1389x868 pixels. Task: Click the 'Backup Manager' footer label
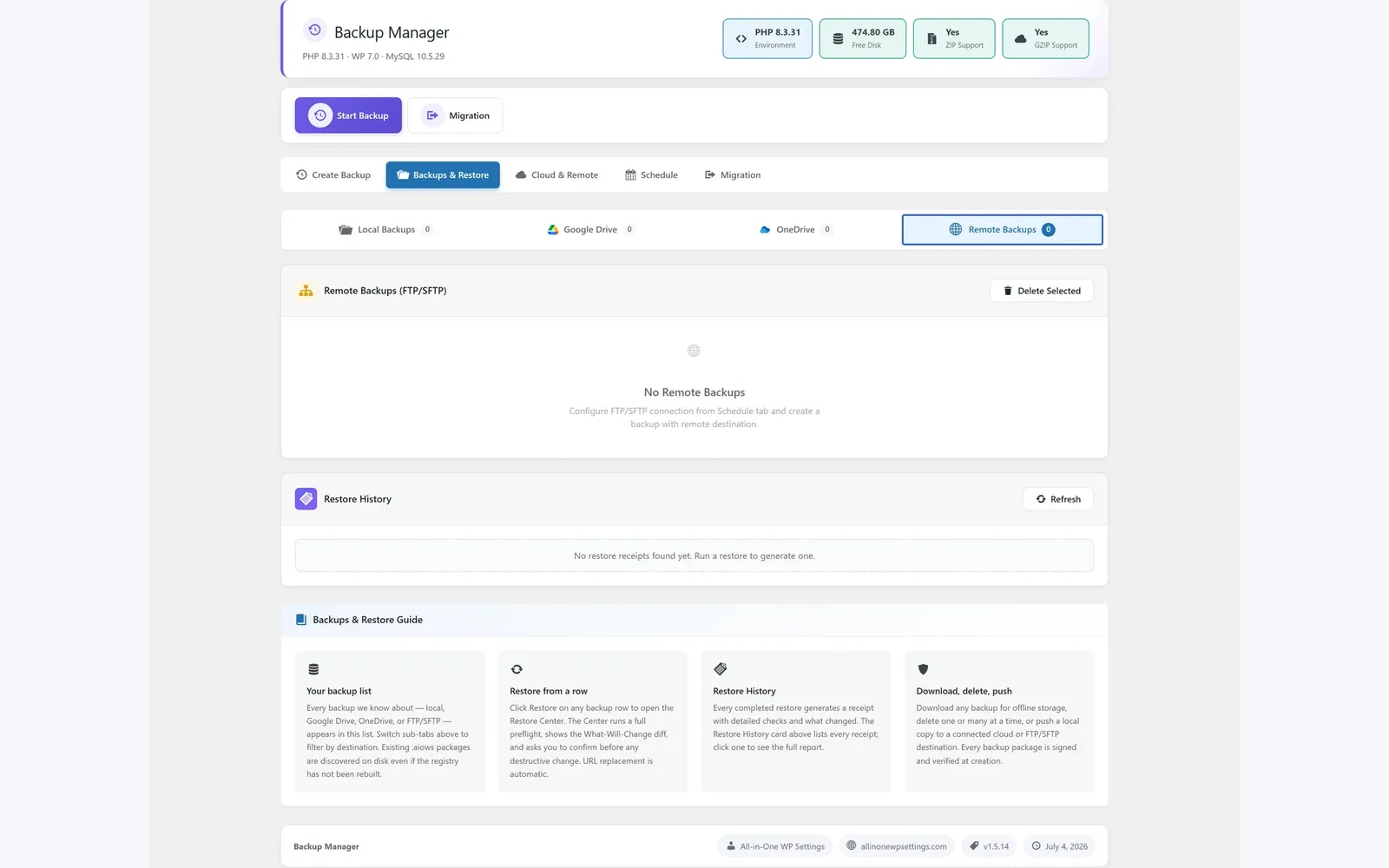326,847
